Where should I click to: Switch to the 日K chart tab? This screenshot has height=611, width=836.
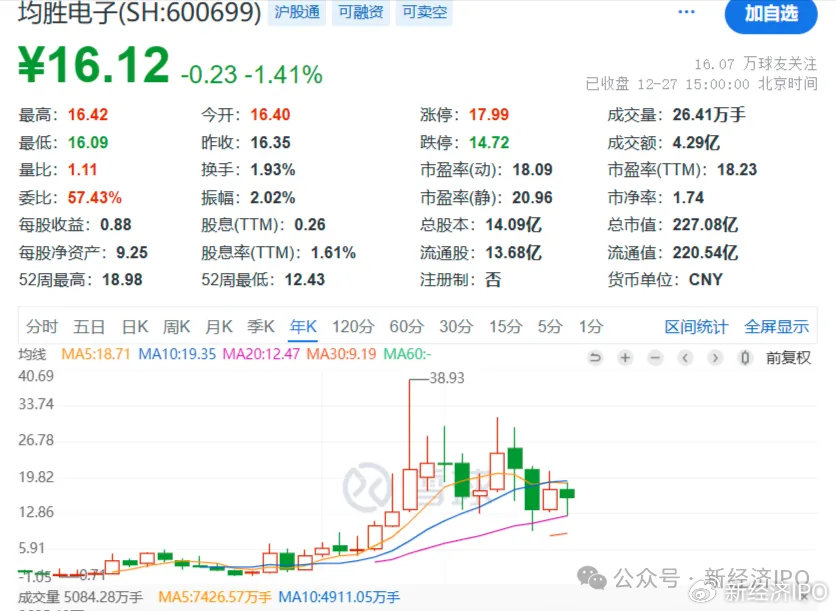[x=135, y=326]
